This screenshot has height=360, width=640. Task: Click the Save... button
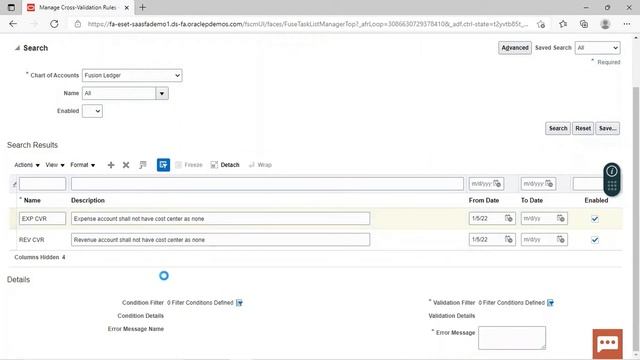607,128
